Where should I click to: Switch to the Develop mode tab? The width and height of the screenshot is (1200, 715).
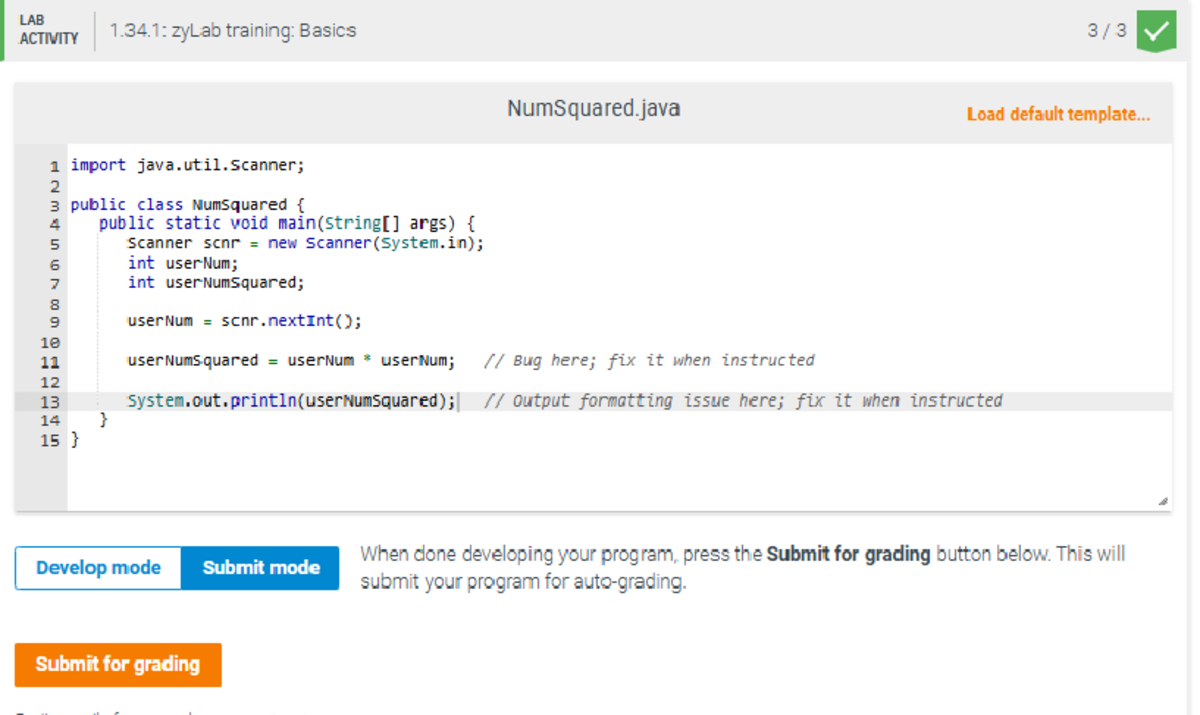tap(97, 567)
